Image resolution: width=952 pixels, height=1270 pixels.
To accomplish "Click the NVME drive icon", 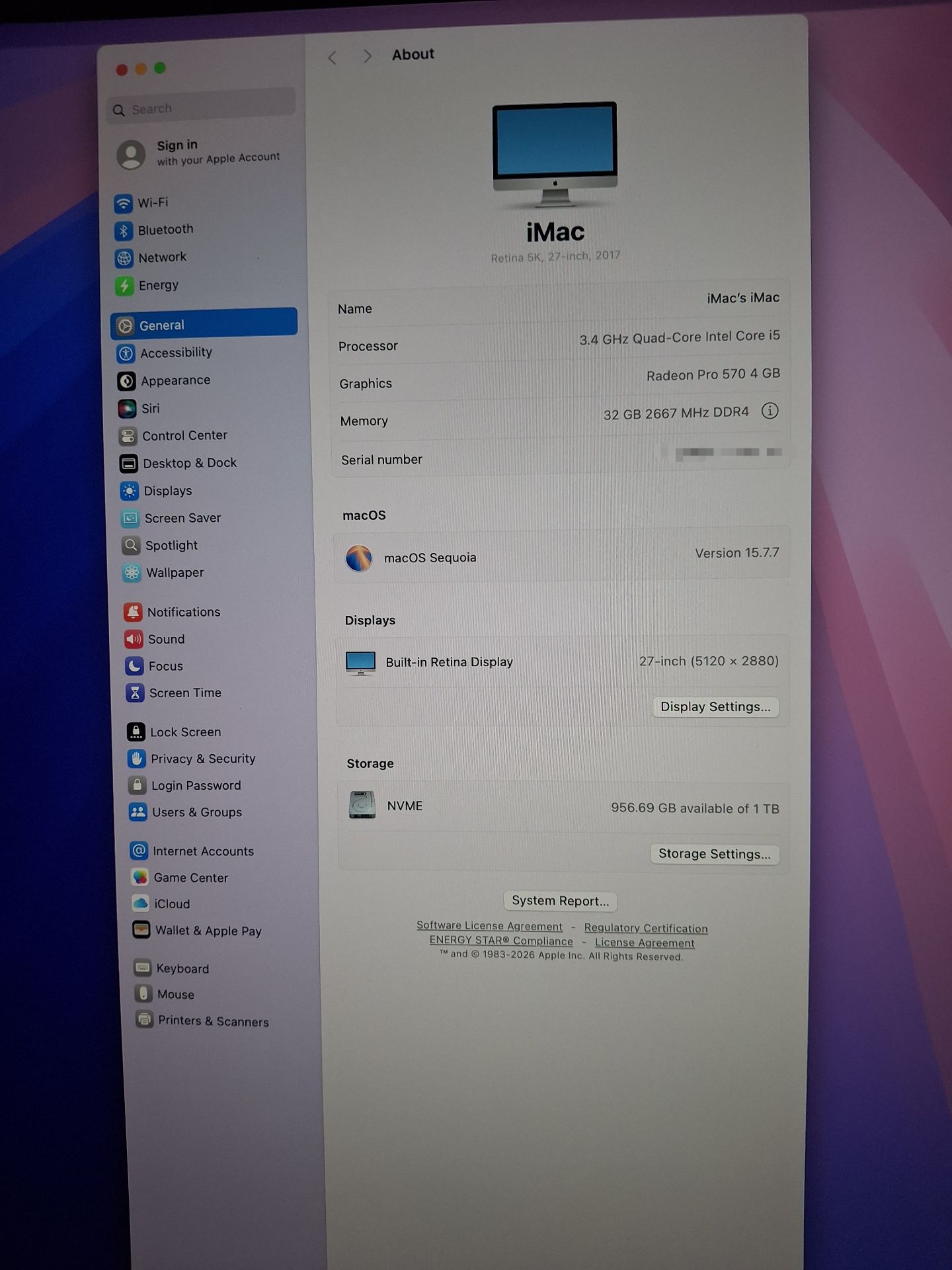I will (362, 805).
